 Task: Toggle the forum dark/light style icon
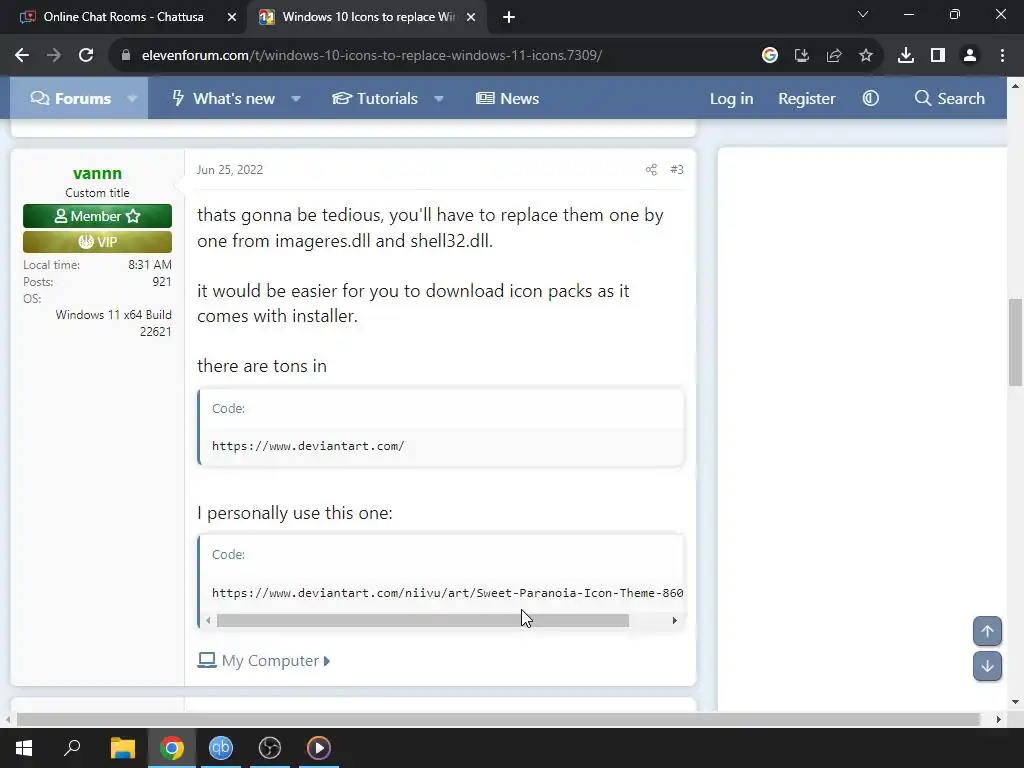point(871,99)
